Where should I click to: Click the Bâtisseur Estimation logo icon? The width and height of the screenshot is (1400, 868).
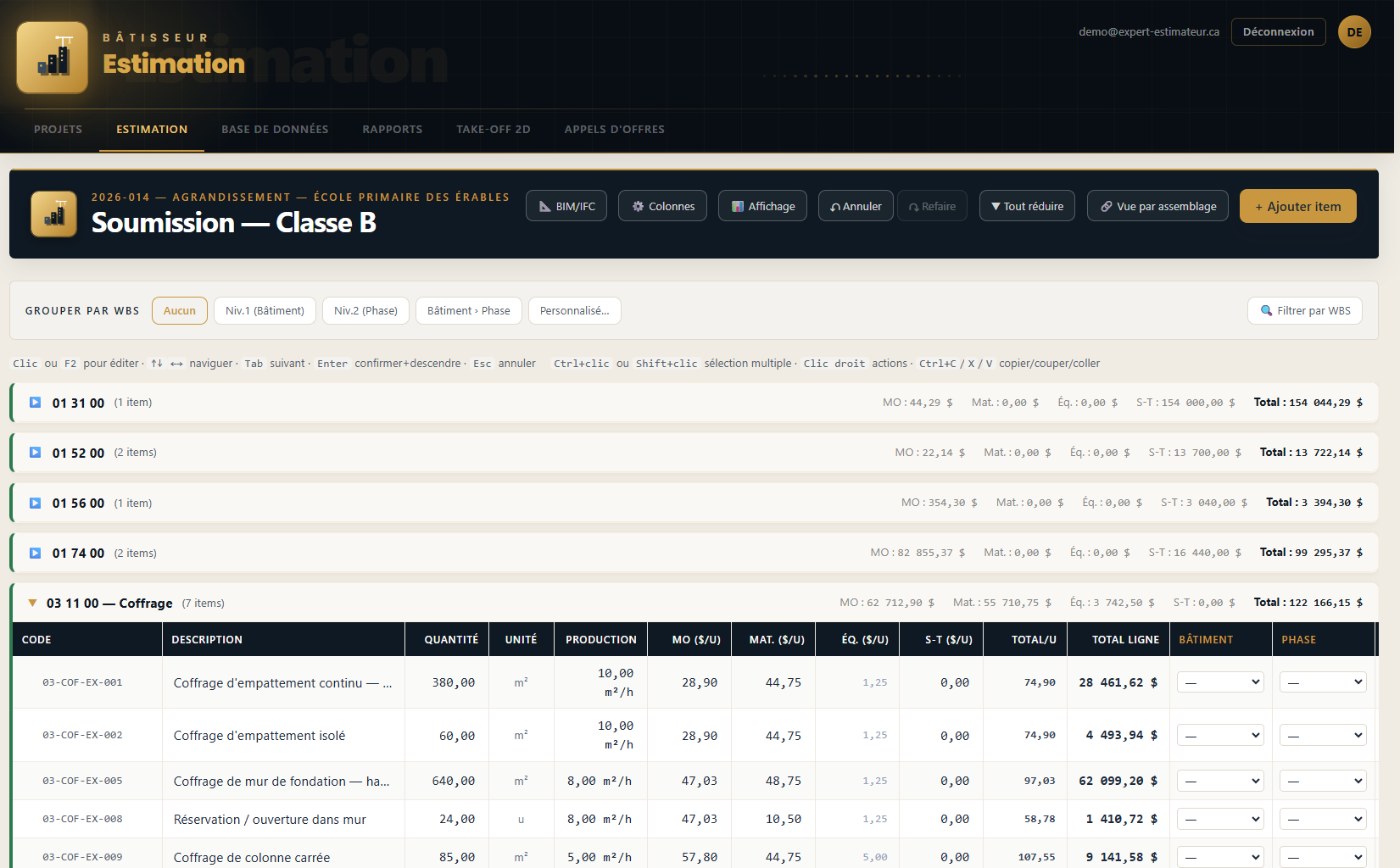point(52,58)
